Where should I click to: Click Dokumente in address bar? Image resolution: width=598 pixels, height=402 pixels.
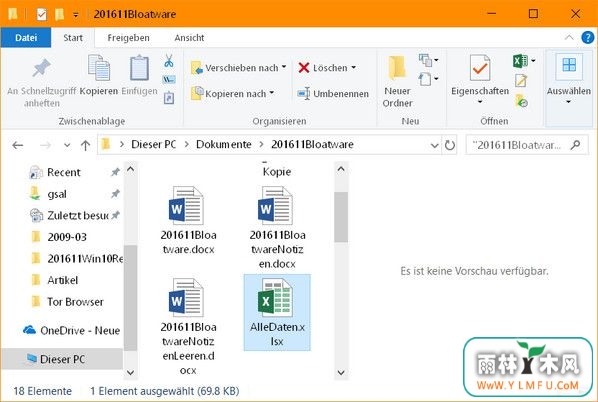point(223,145)
